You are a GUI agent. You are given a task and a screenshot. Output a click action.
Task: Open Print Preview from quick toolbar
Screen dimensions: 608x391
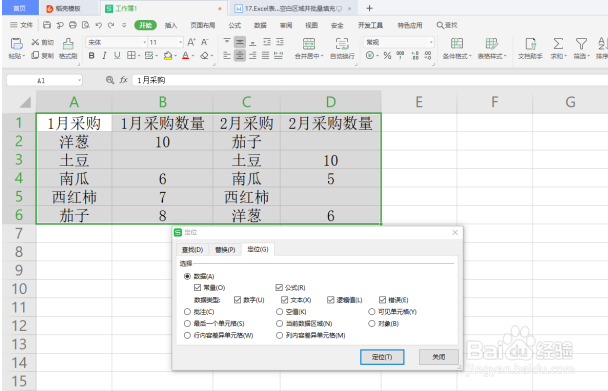[x=86, y=25]
